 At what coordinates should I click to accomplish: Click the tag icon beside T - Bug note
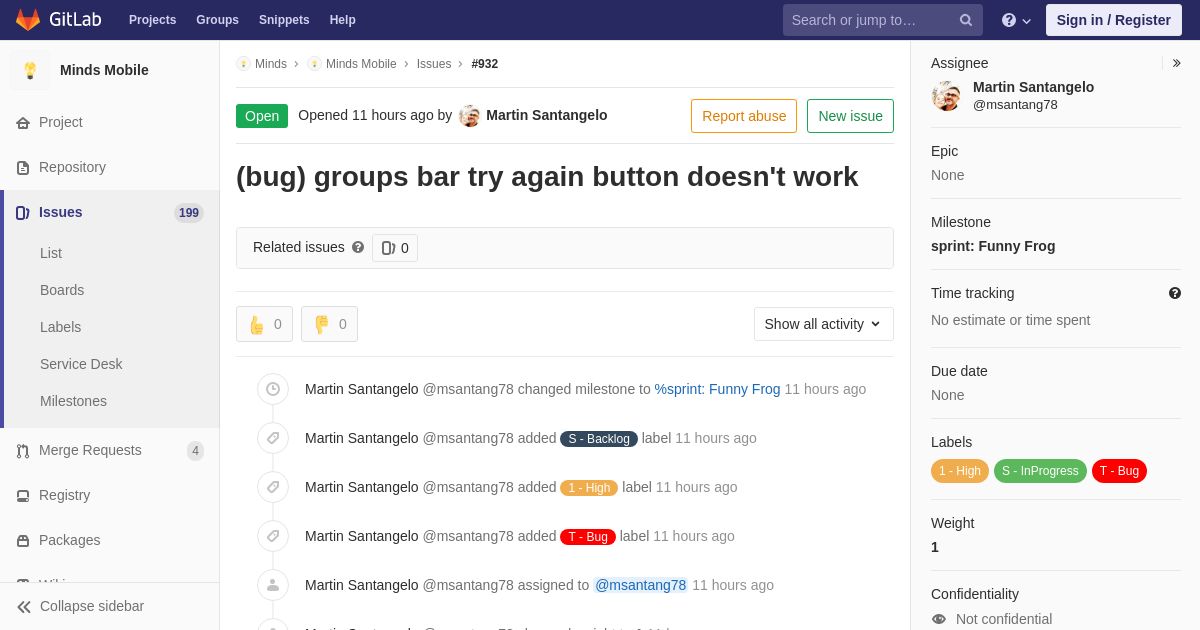click(273, 536)
